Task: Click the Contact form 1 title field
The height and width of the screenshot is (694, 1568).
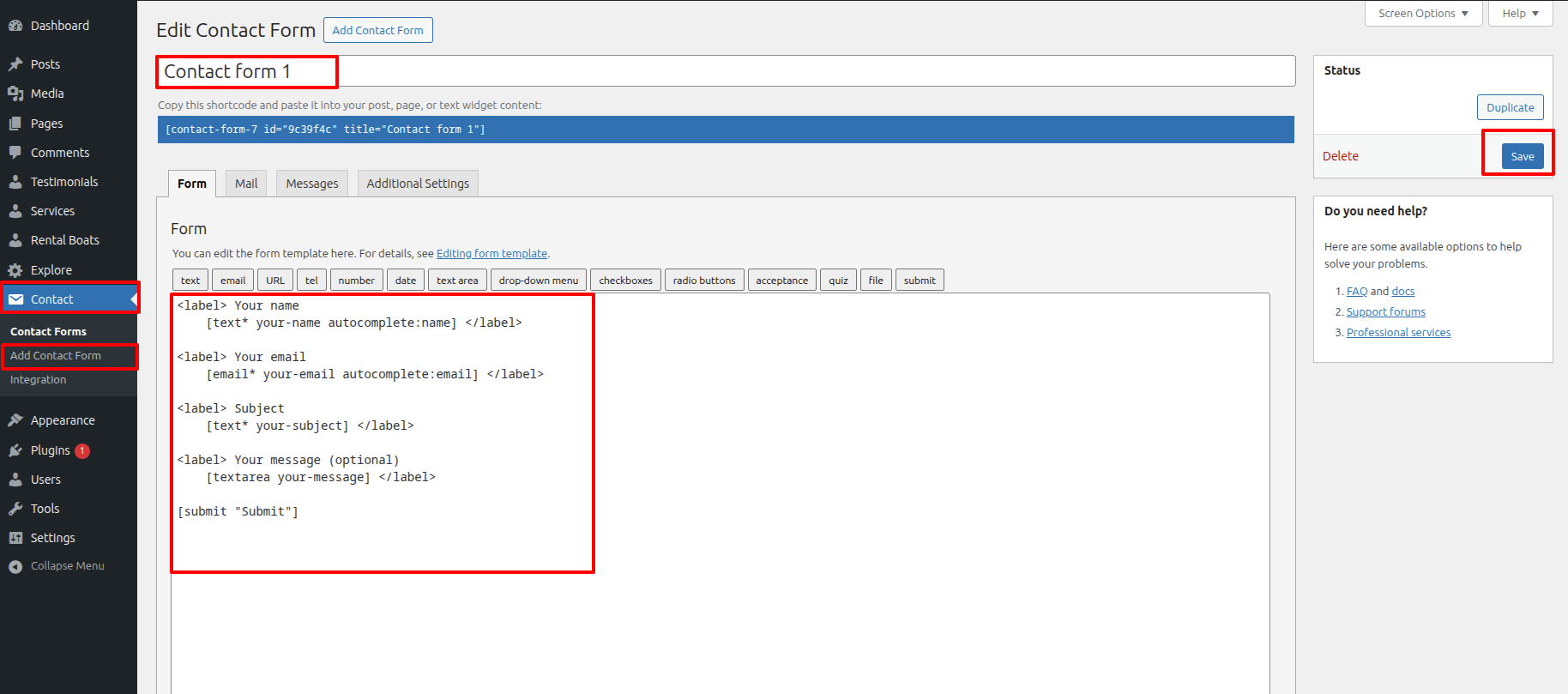Action: tap(725, 71)
